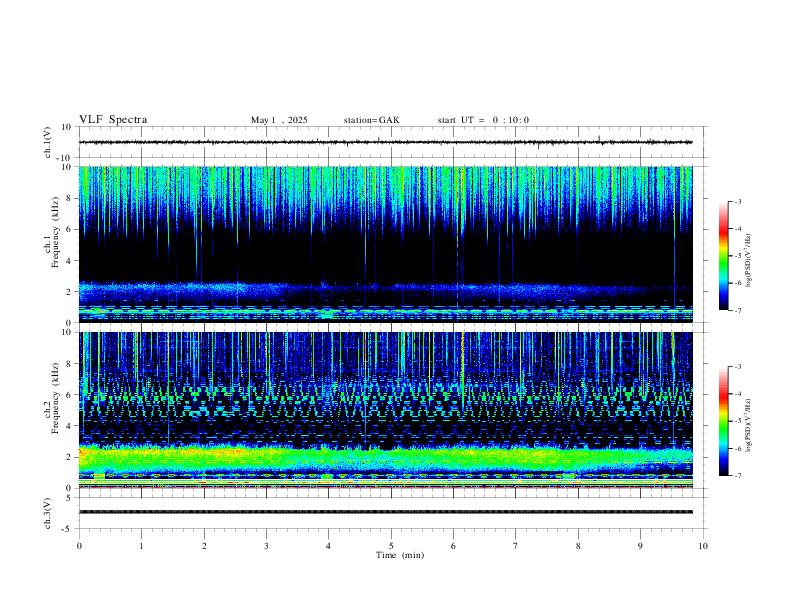
Task: Click the ch.2 spectrogram color scale bar
Action: tap(723, 421)
